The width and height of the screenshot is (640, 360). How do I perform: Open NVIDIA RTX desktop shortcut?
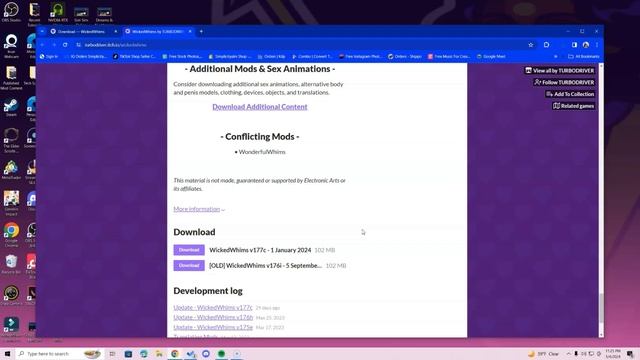pos(58,12)
